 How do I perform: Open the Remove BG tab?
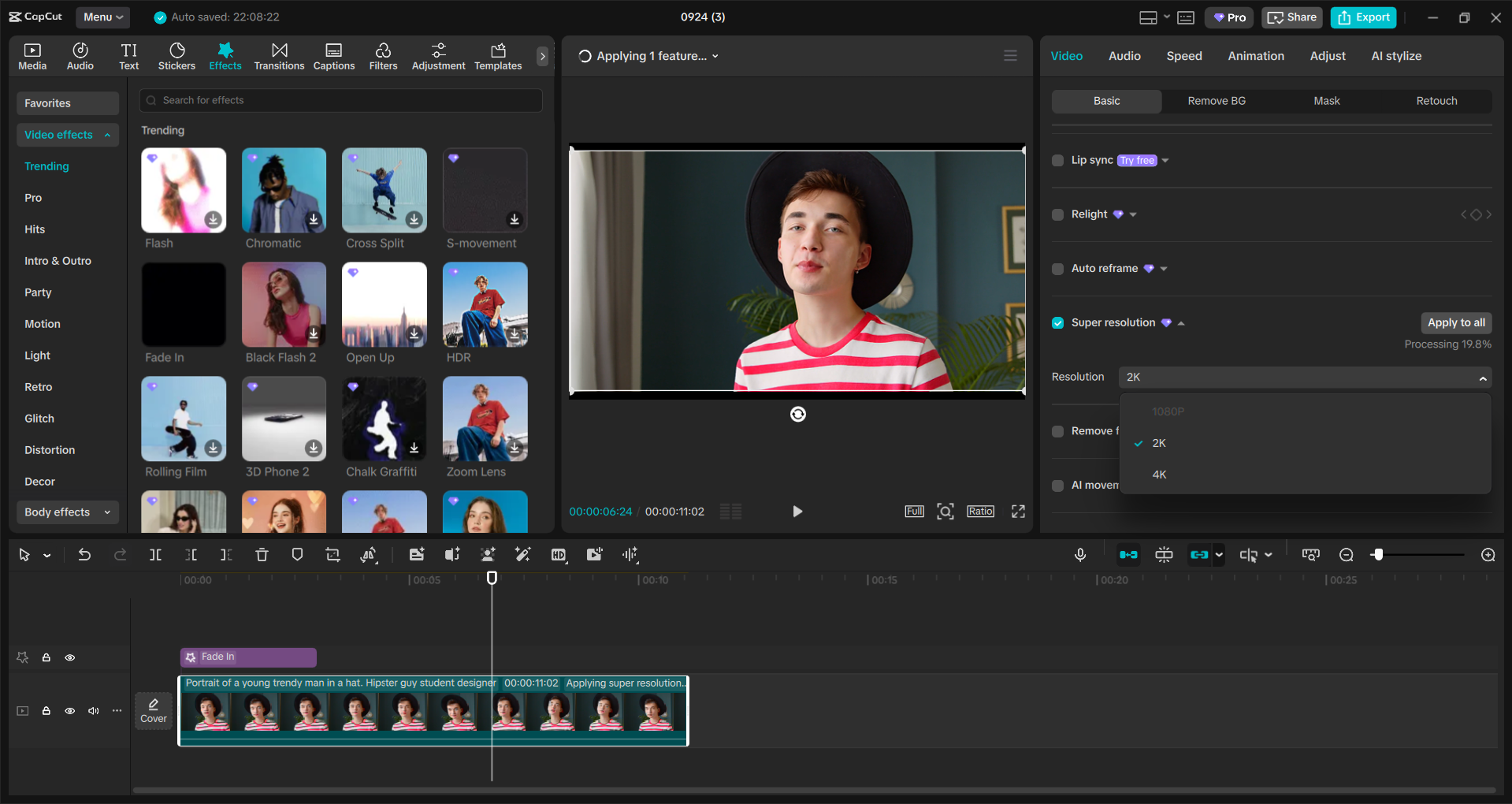pos(1216,101)
